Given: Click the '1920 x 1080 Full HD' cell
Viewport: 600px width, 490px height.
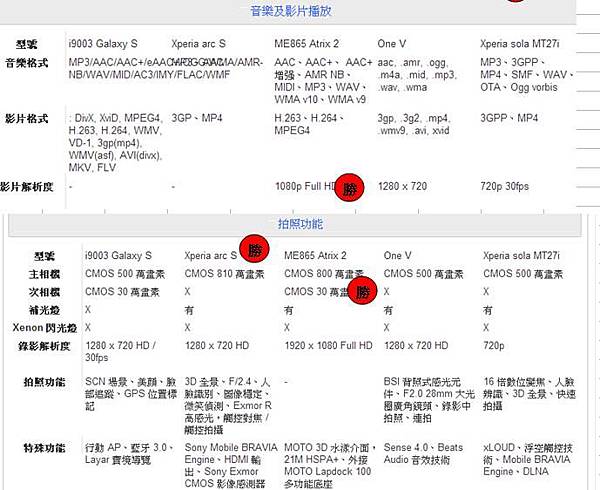Looking at the screenshot, I should tap(328, 346).
